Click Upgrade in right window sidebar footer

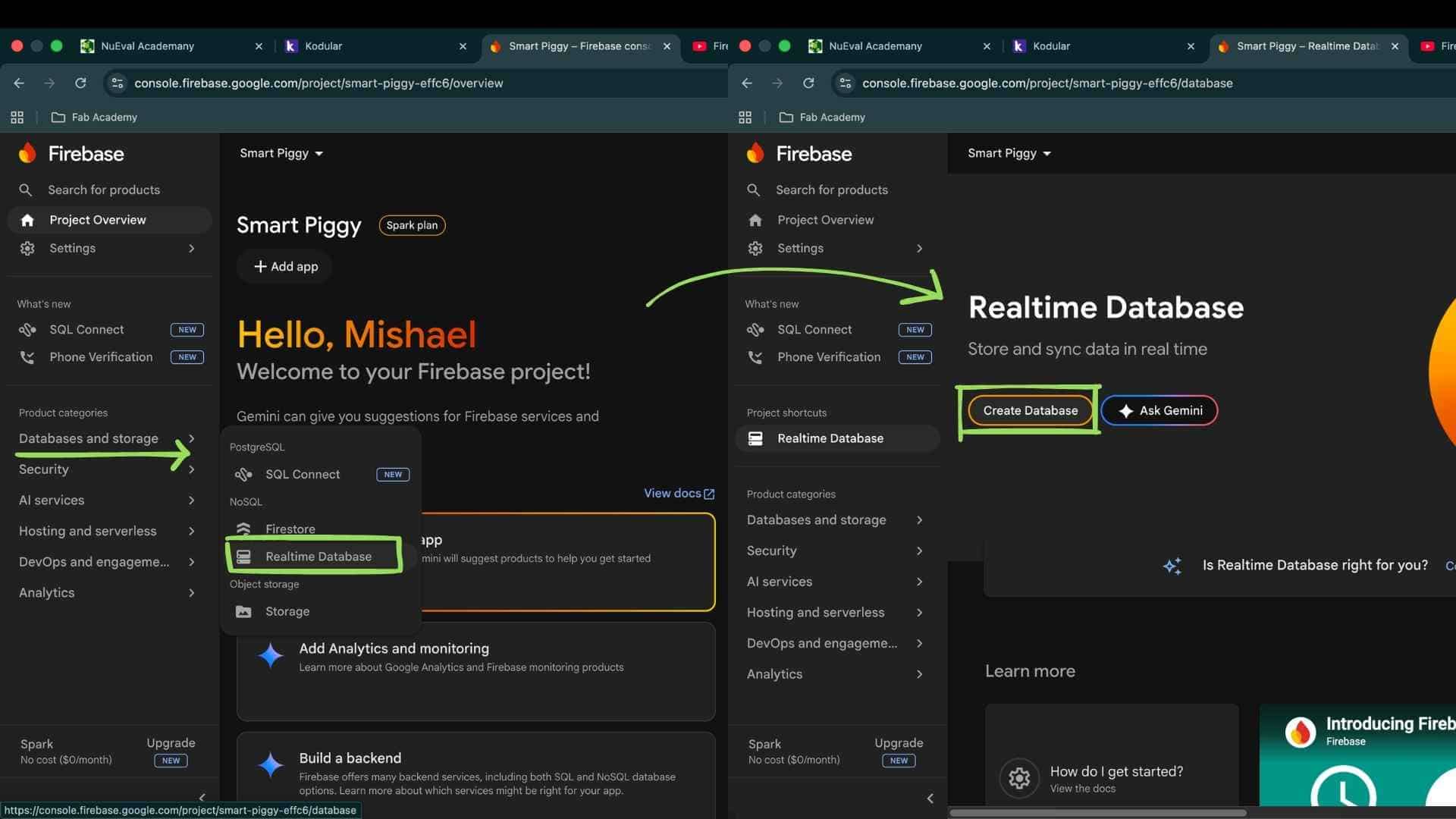pos(899,743)
